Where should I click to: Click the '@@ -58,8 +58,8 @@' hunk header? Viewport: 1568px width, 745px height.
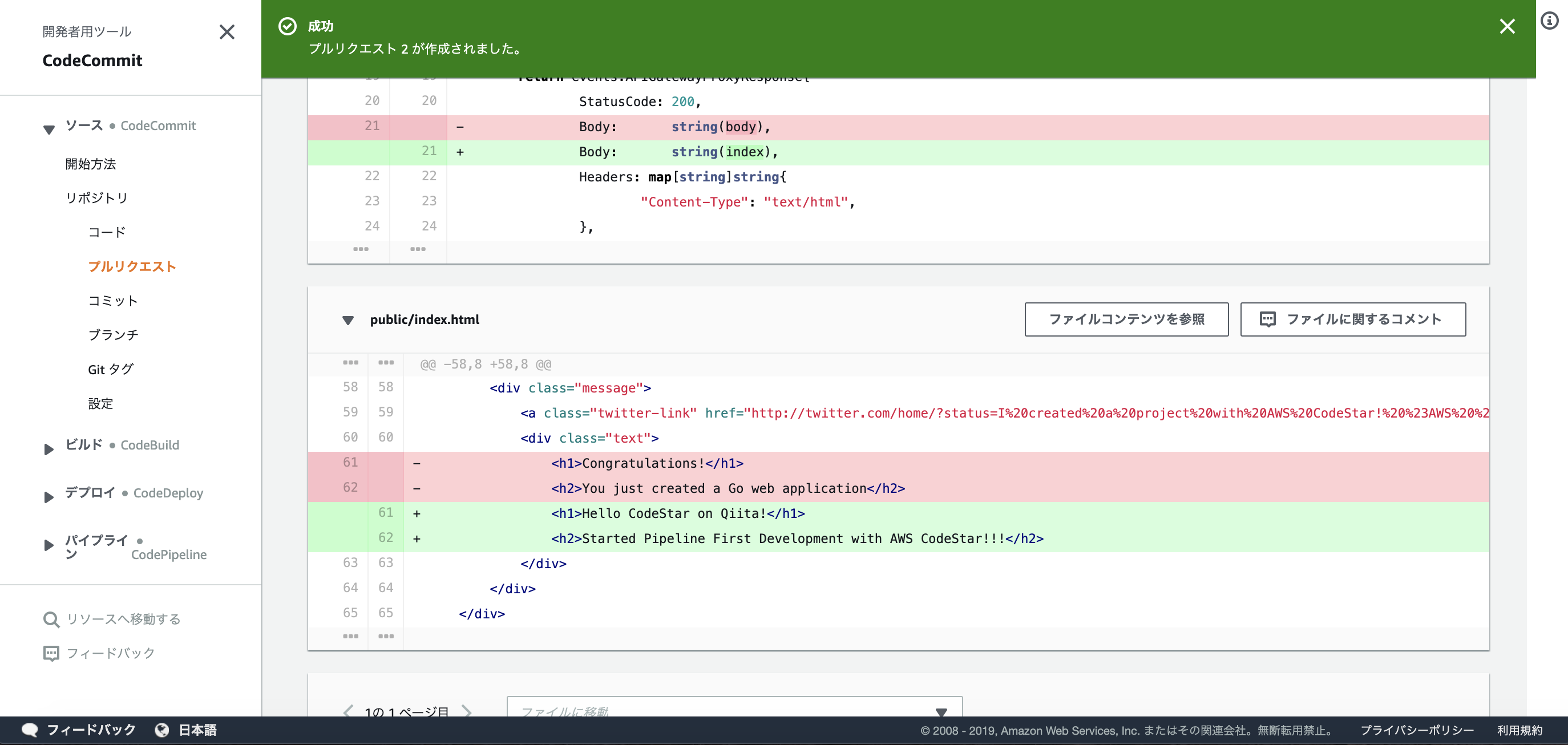pyautogui.click(x=486, y=365)
